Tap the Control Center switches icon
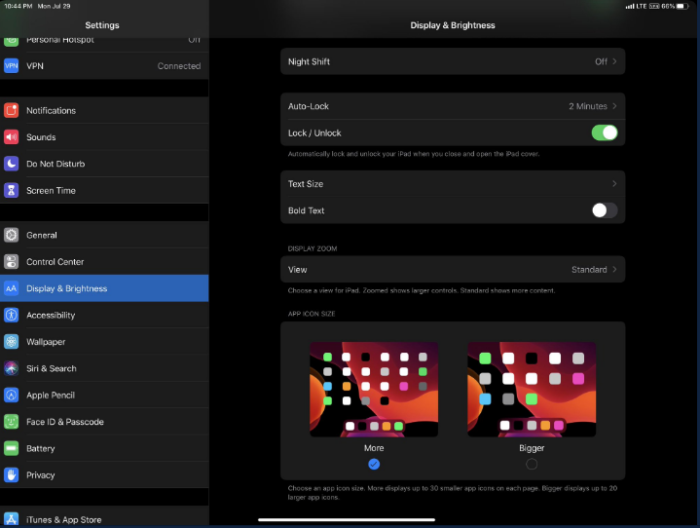 pyautogui.click(x=11, y=262)
